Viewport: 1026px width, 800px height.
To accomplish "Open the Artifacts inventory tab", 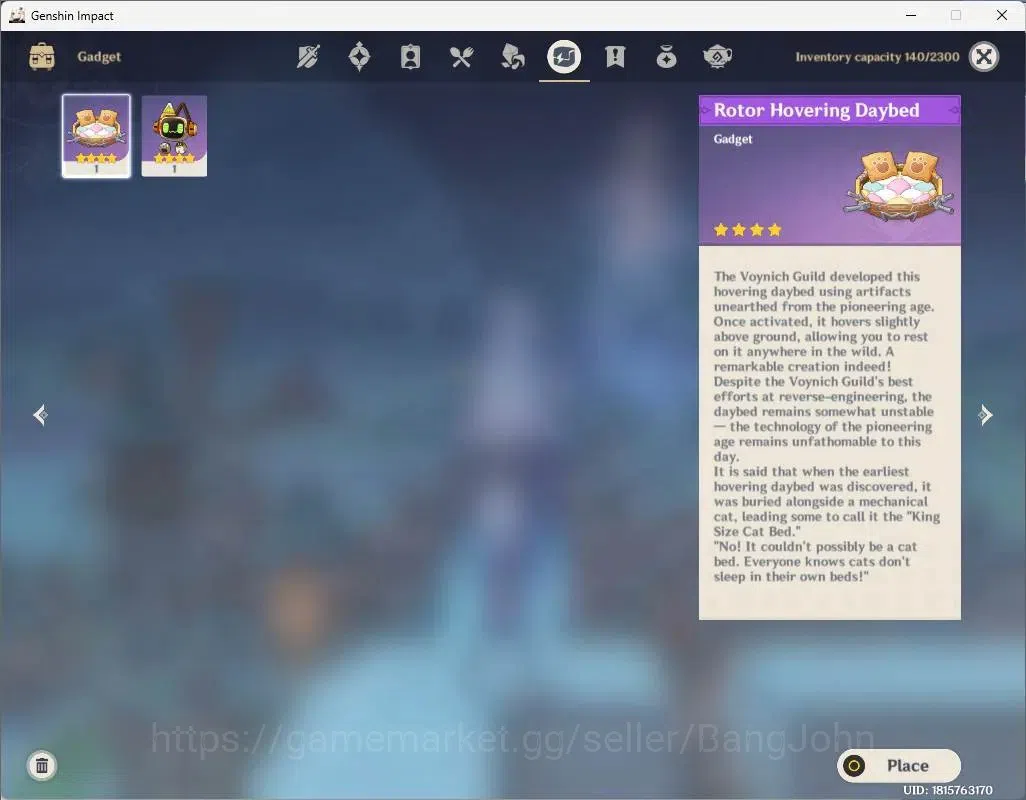I will (x=359, y=57).
